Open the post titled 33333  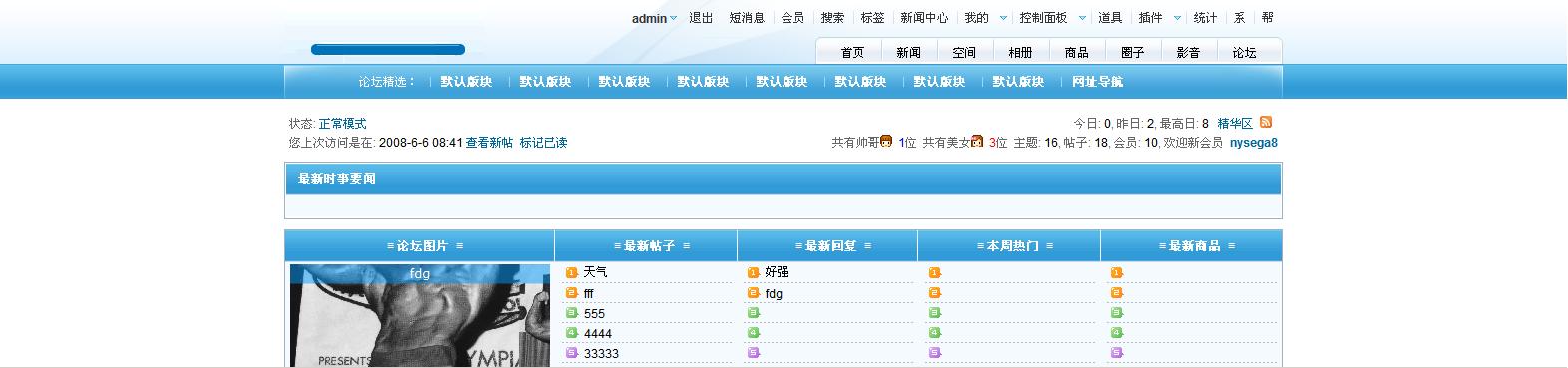coord(601,354)
